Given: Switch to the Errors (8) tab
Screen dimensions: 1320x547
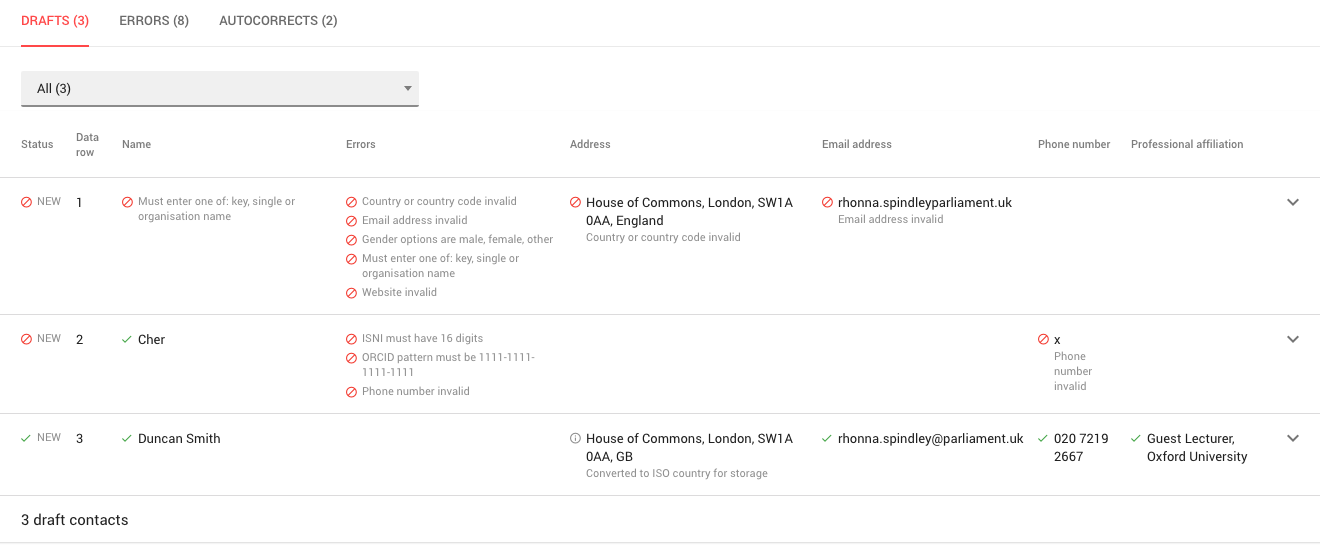Looking at the screenshot, I should 154,21.
